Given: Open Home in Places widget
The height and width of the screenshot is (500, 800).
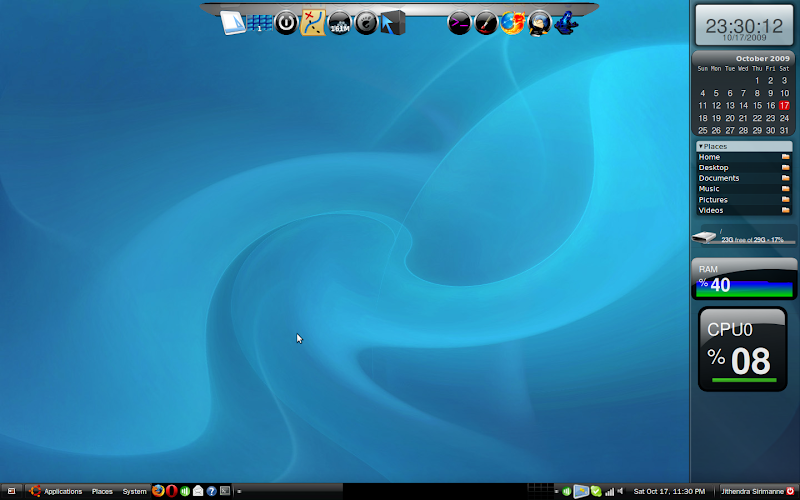Looking at the screenshot, I should (x=744, y=157).
